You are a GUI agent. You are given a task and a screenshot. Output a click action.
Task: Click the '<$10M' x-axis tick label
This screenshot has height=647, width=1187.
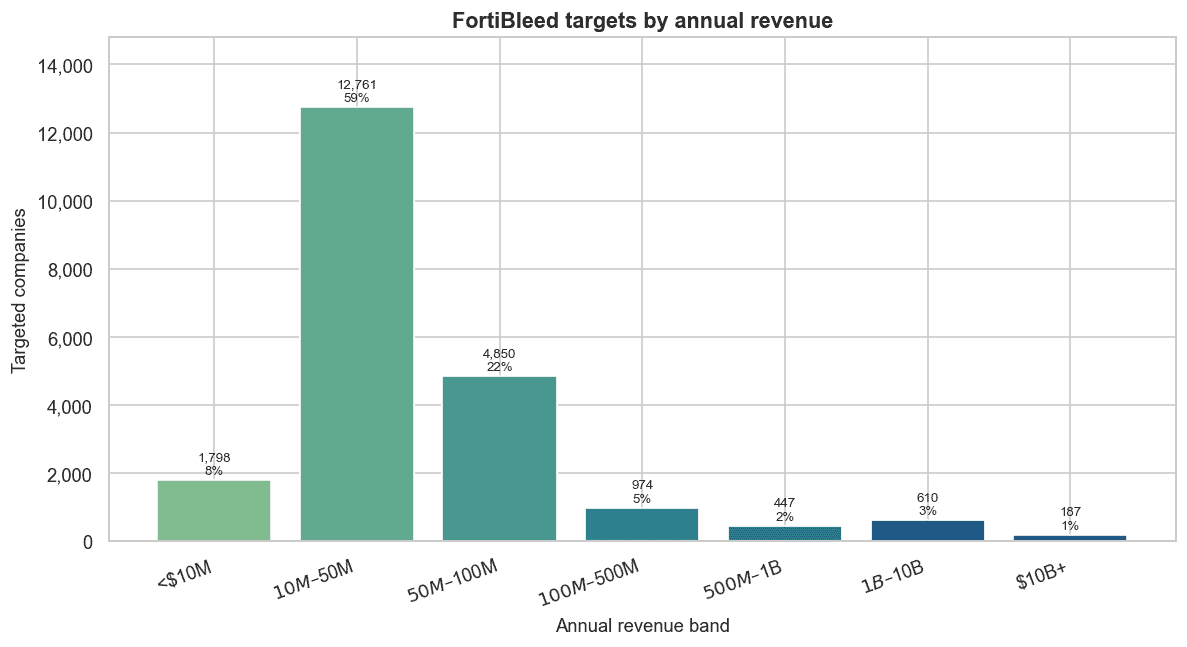186,576
